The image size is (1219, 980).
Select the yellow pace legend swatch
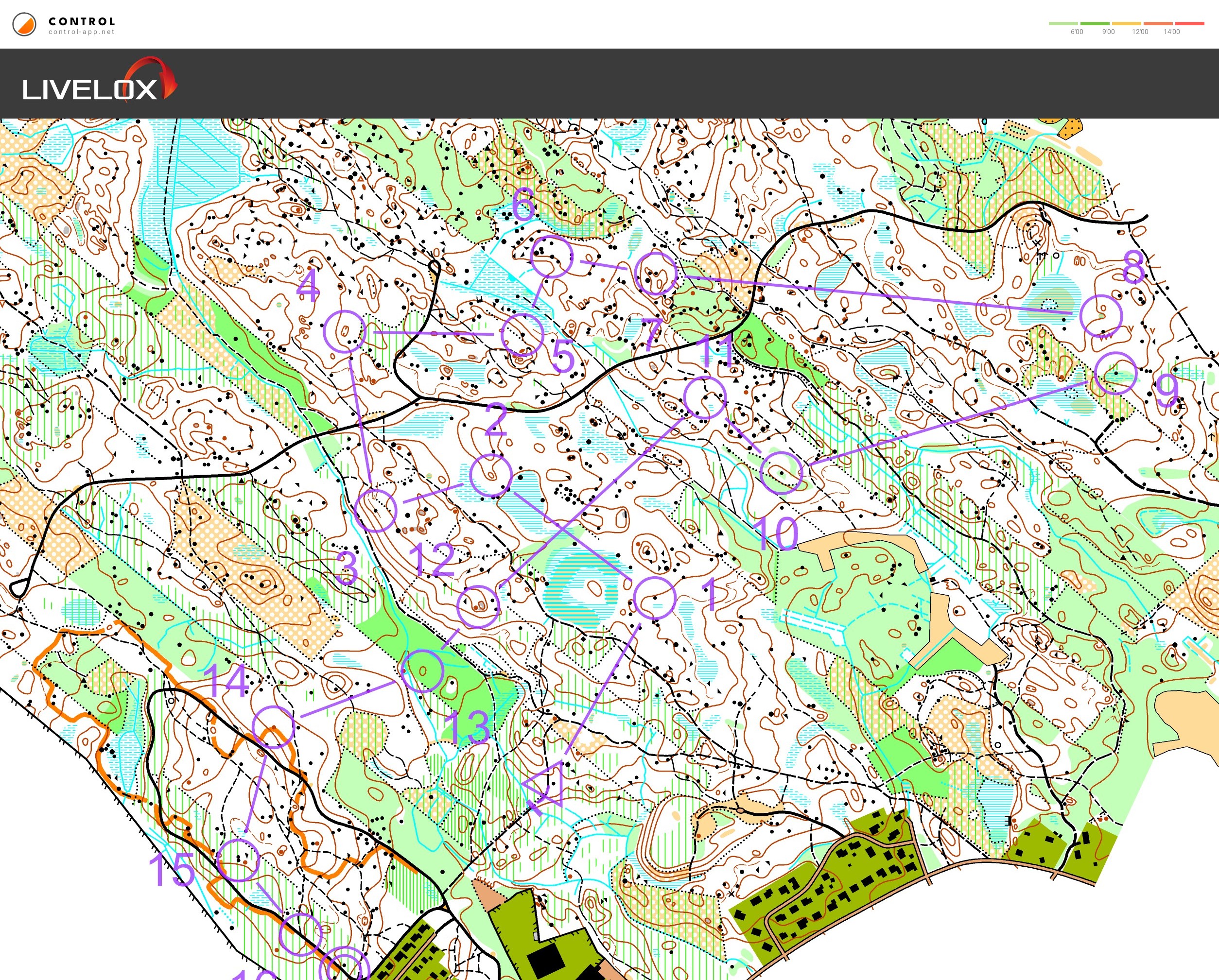1126,24
